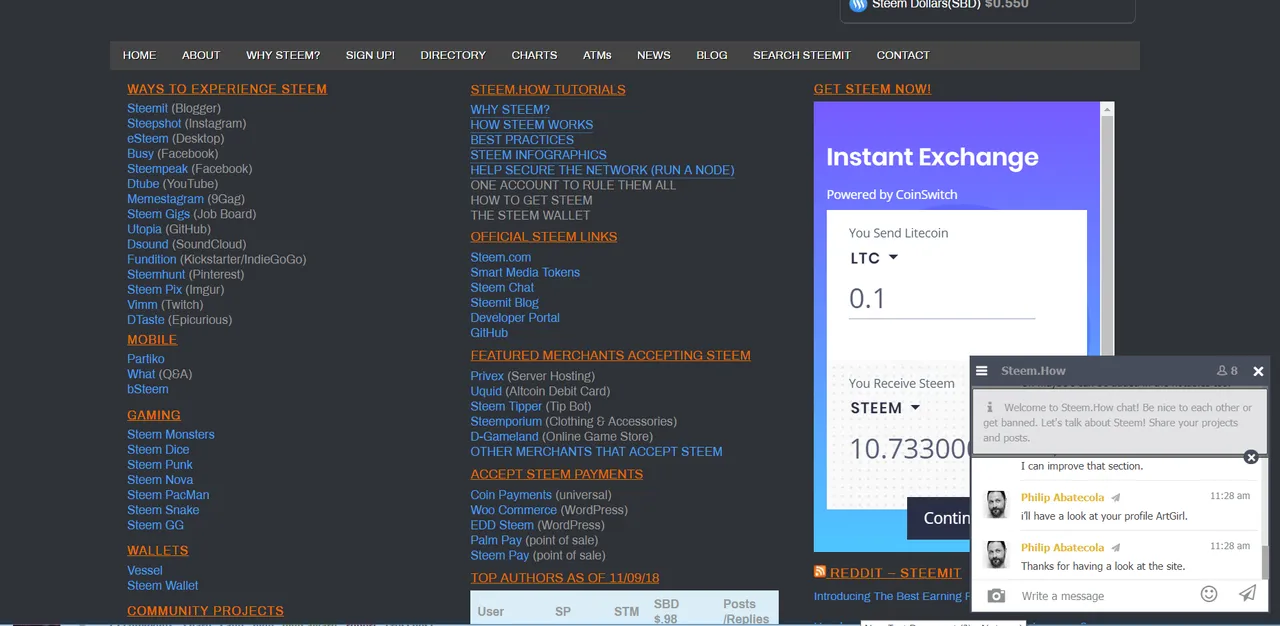The height and width of the screenshot is (626, 1280).
Task: Open the Steem.How chat hamburger menu
Action: click(x=982, y=371)
